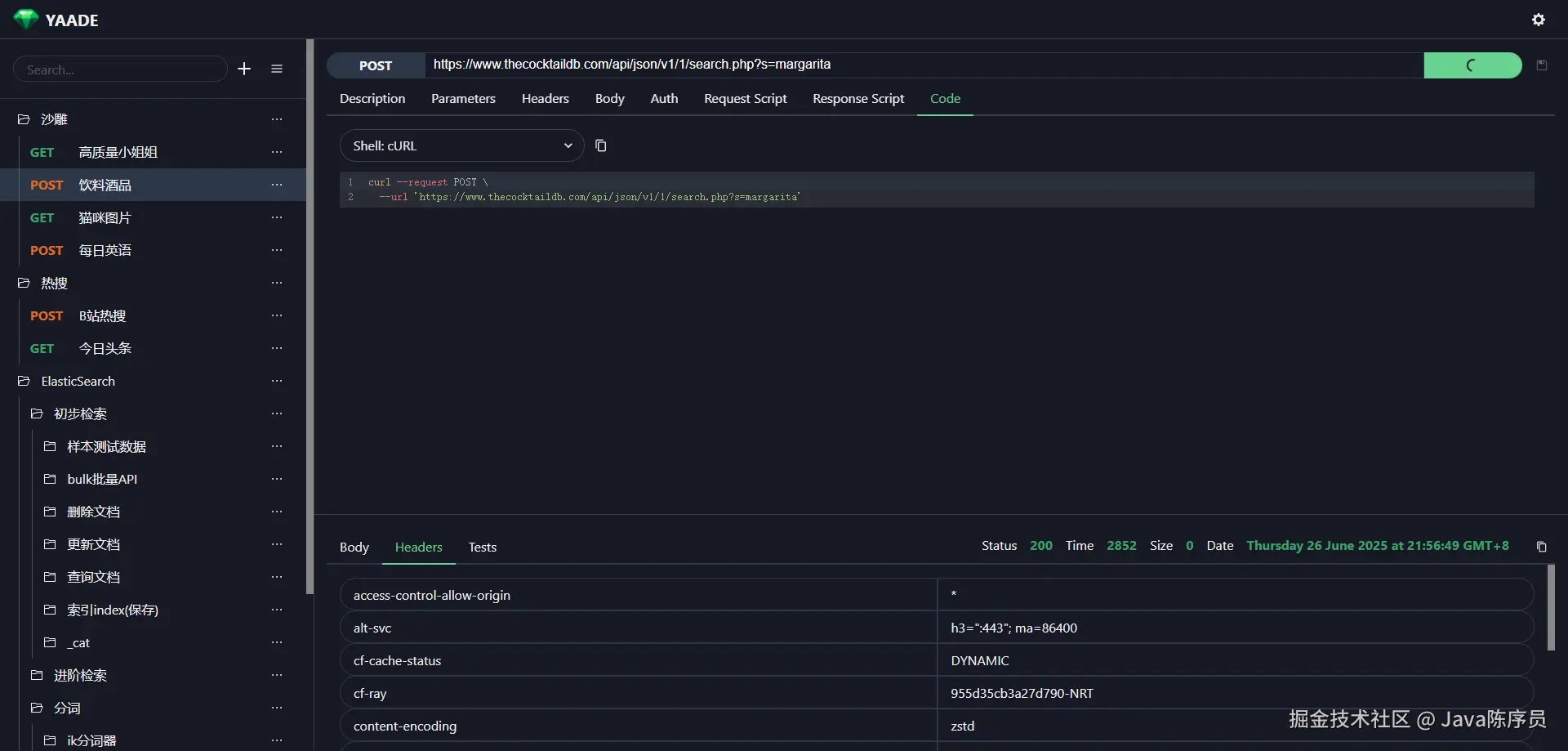Open options for ElasticSearch collection
The width and height of the screenshot is (1568, 751).
coord(277,381)
